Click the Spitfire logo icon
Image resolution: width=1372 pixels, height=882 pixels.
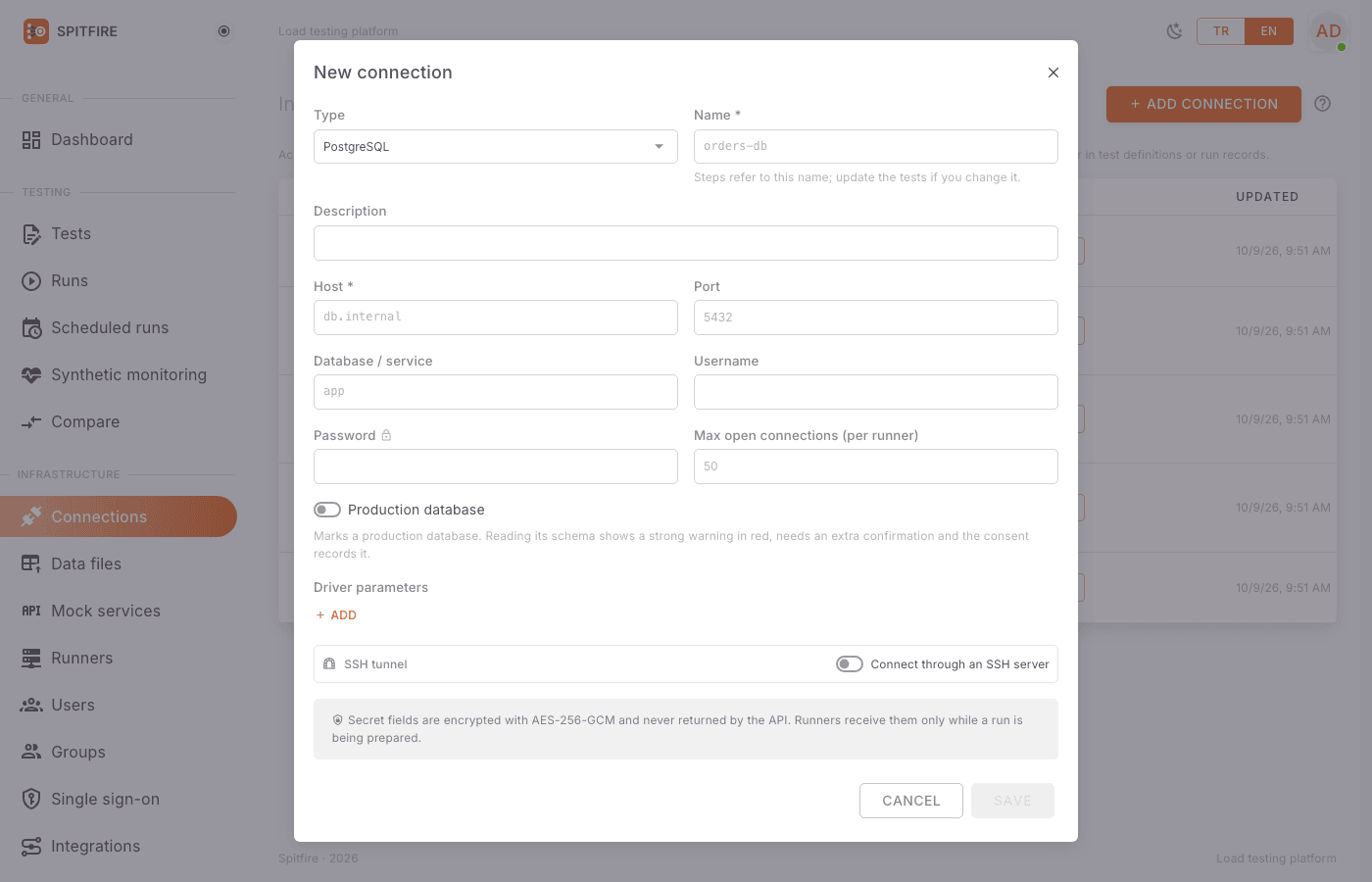36,31
